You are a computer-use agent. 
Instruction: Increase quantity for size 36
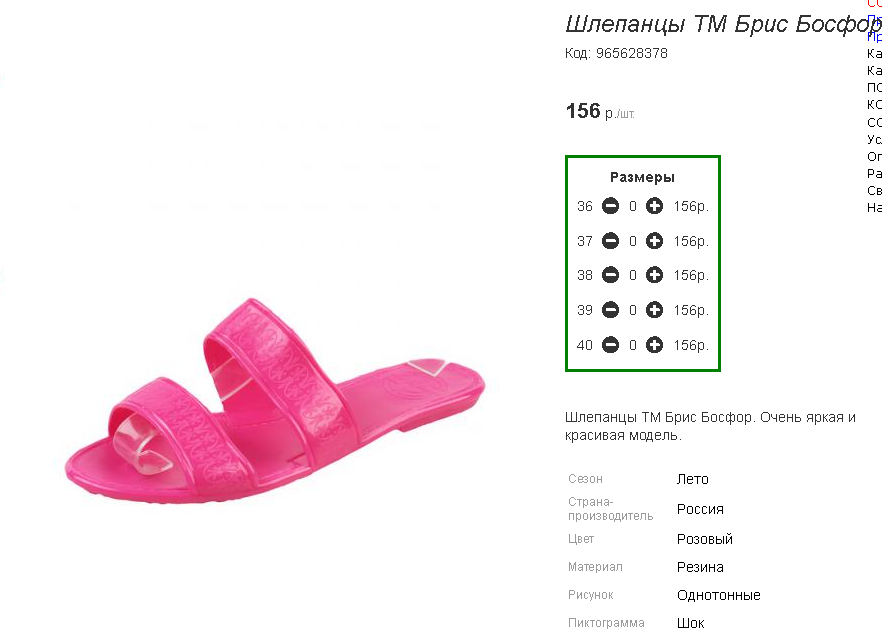click(654, 206)
